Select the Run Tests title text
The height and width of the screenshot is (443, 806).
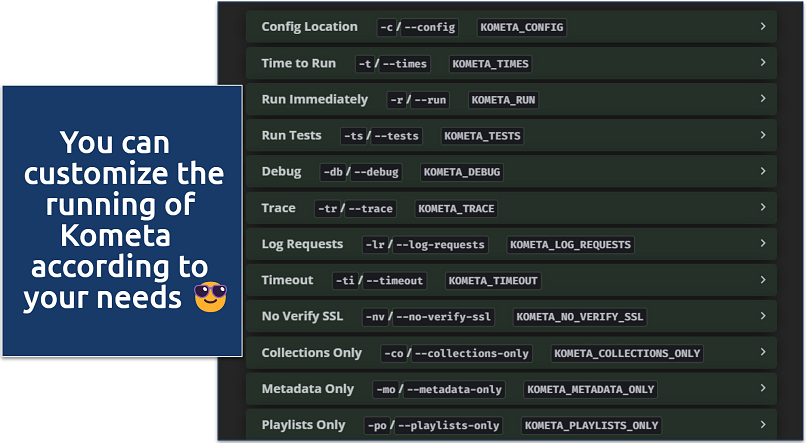(291, 135)
